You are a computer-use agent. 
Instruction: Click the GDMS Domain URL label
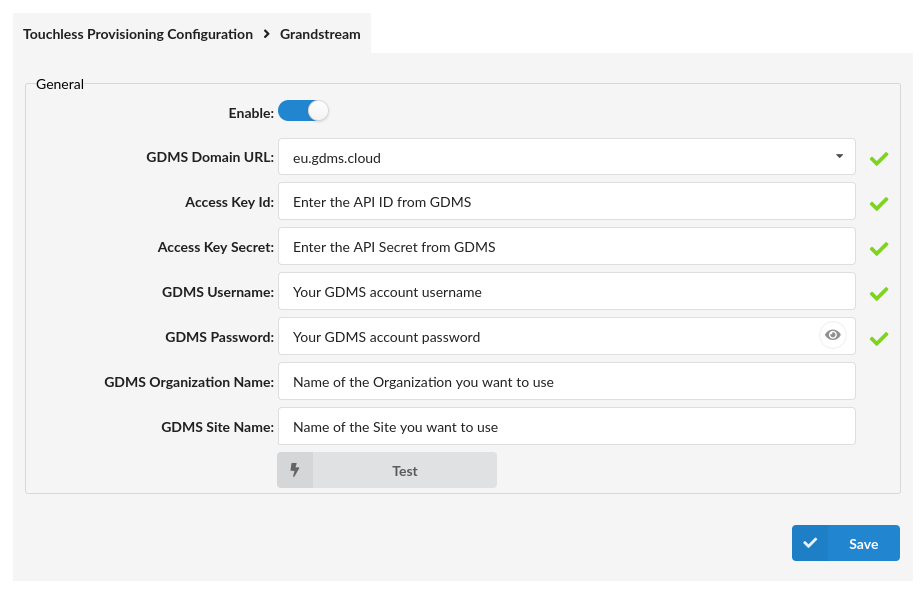pyautogui.click(x=210, y=157)
